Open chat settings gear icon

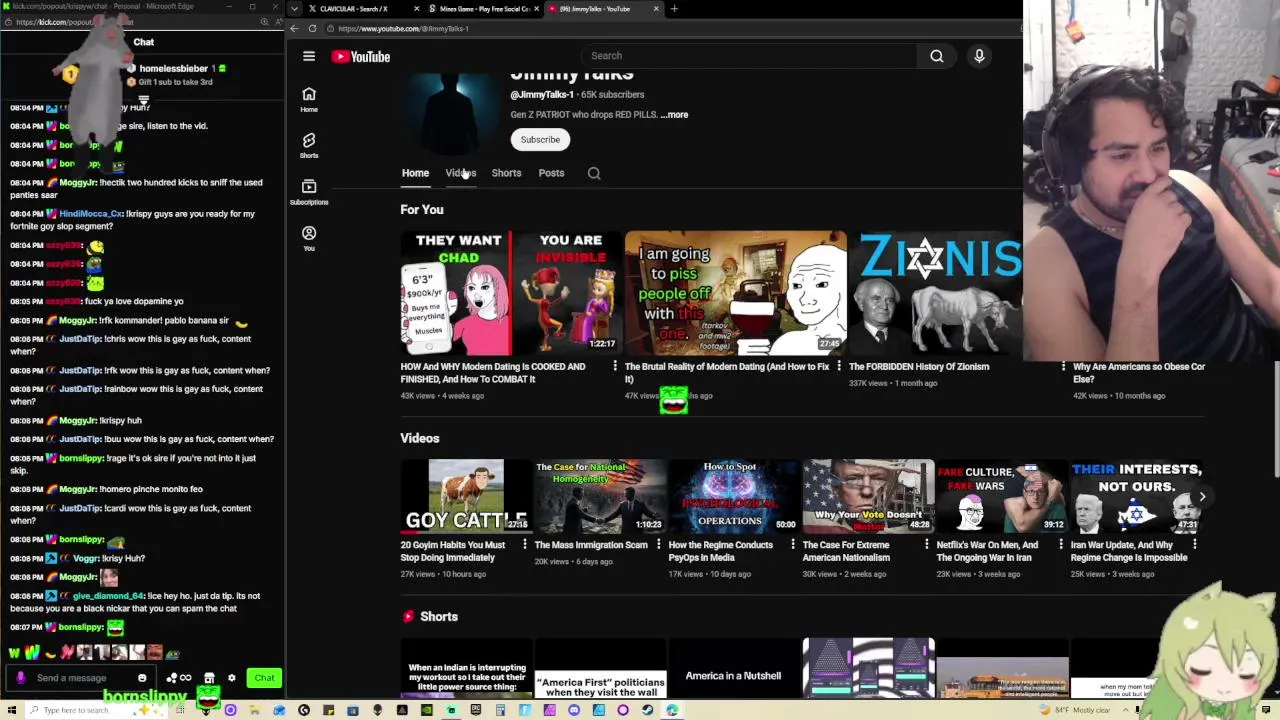(x=231, y=678)
